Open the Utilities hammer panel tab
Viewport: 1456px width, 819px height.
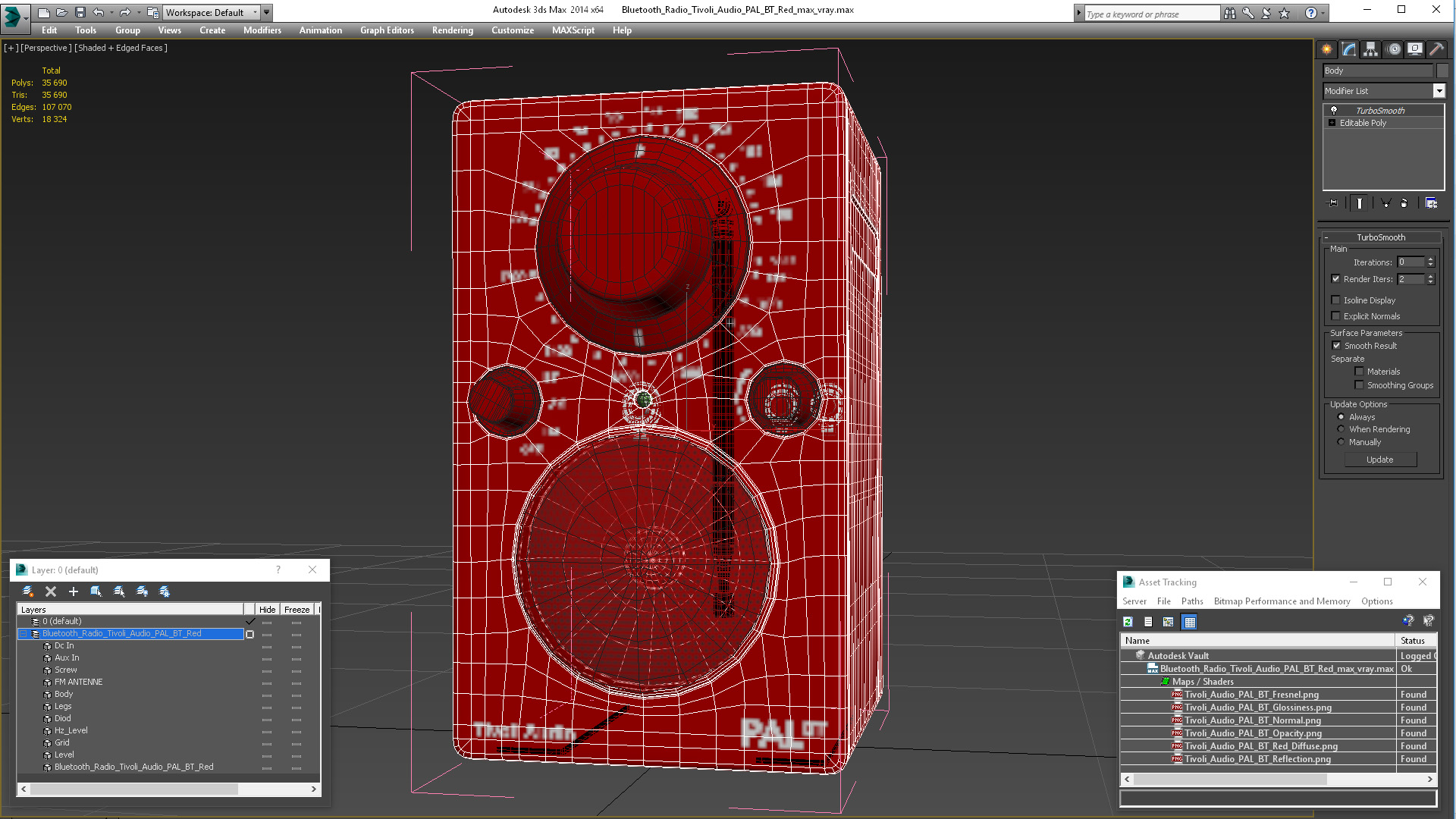[1436, 49]
